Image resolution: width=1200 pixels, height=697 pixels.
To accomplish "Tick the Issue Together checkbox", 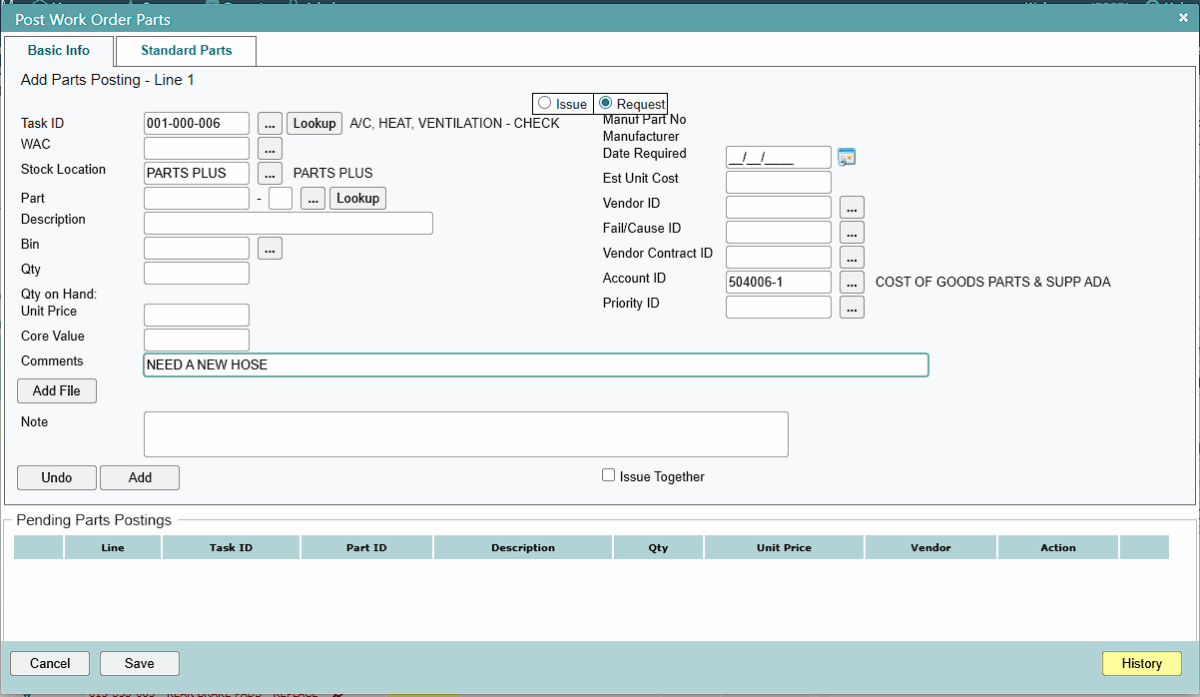I will click(608, 476).
